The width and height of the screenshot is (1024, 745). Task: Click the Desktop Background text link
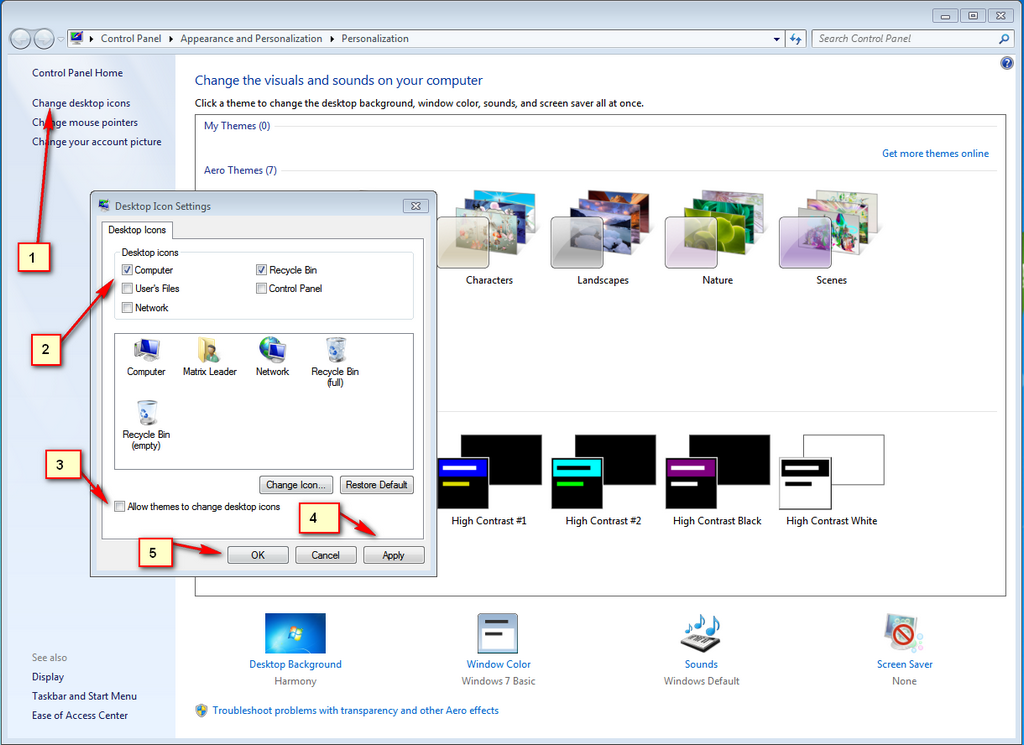[x=295, y=664]
